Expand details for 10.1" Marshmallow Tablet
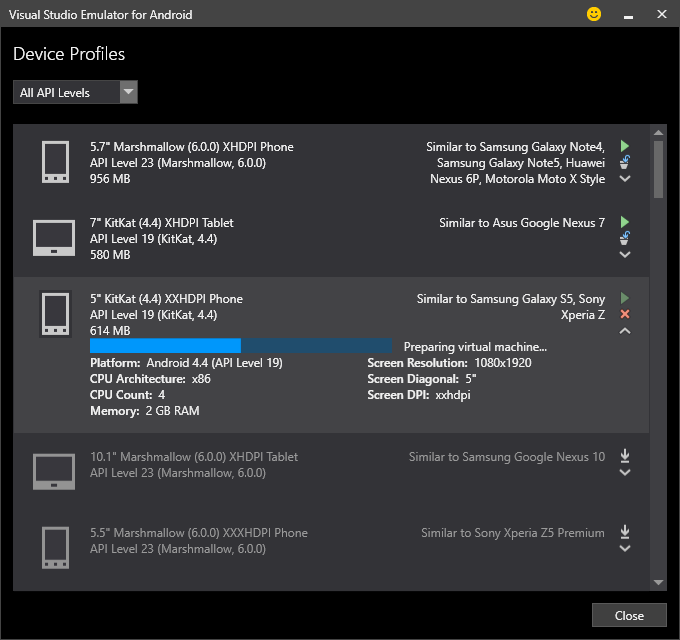This screenshot has width=680, height=640. point(624,472)
